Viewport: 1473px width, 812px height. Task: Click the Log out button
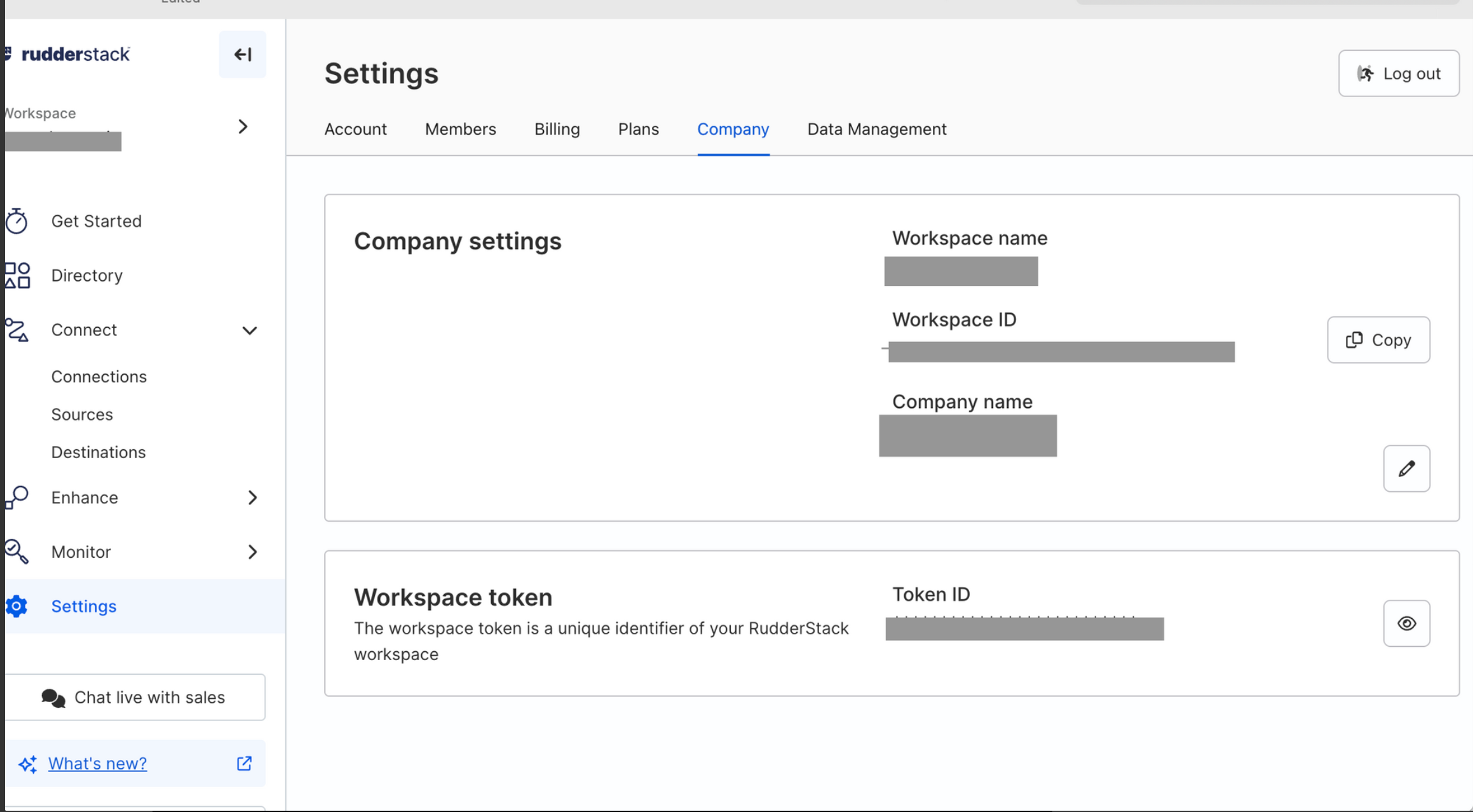(1398, 74)
